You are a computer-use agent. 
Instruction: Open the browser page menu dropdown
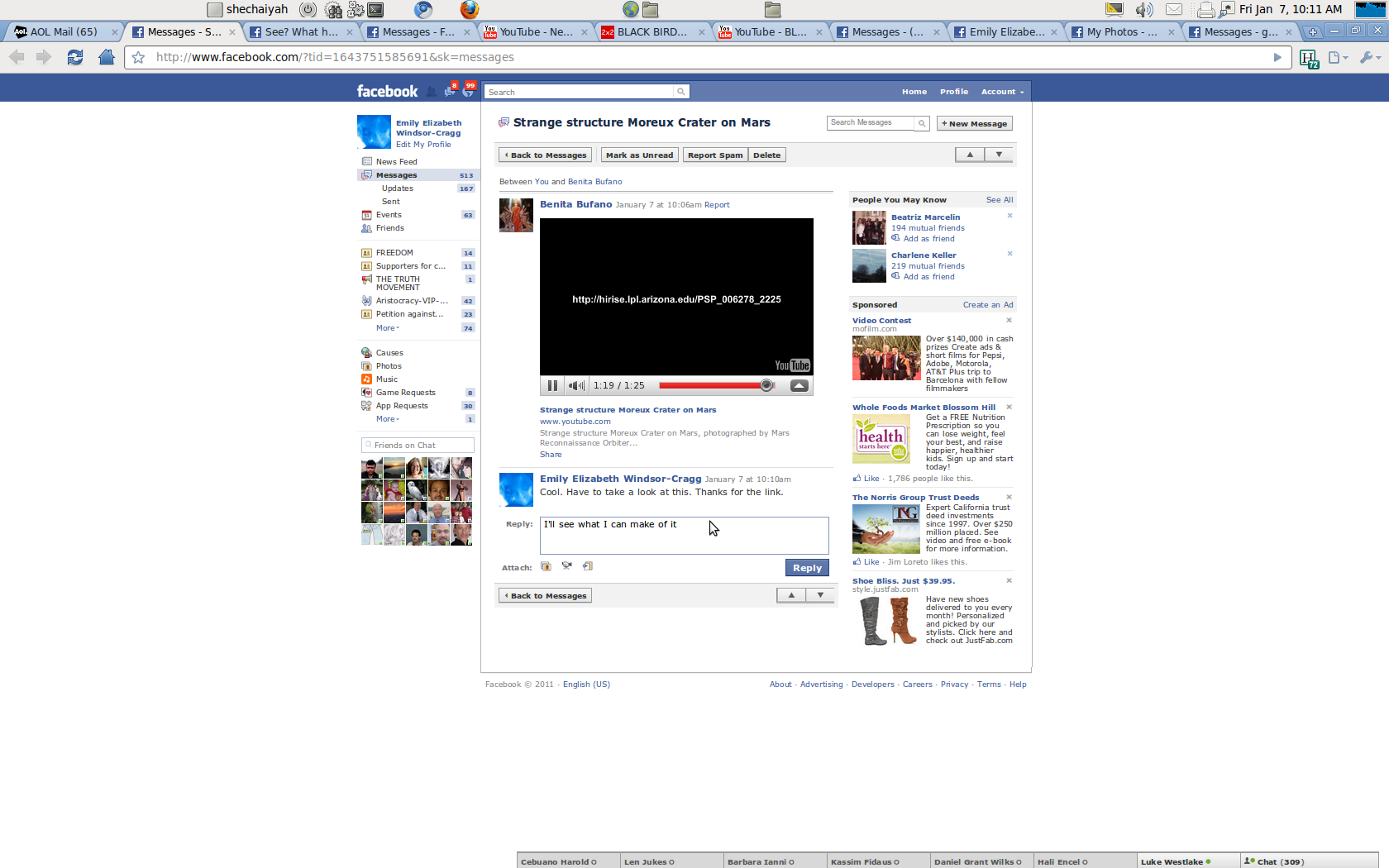coord(1338,57)
